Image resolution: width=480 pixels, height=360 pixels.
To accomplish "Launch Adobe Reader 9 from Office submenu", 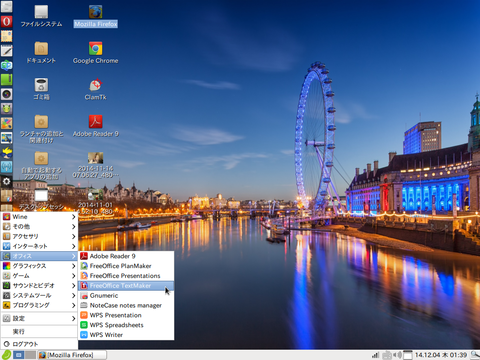I will point(126,256).
